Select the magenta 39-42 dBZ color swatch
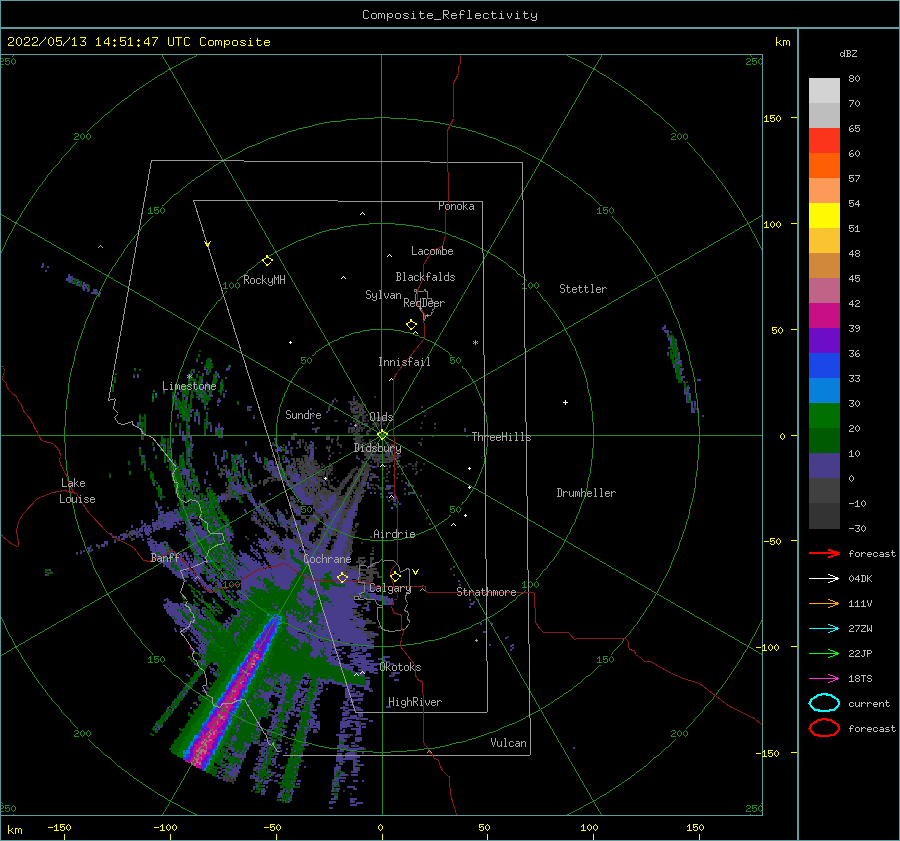Viewport: 900px width, 841px height. tap(824, 316)
